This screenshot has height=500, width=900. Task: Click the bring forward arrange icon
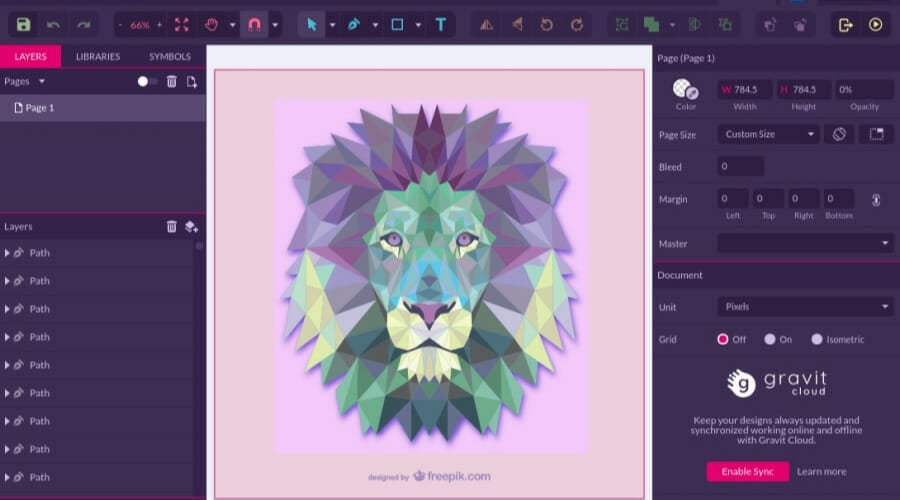pyautogui.click(x=770, y=25)
